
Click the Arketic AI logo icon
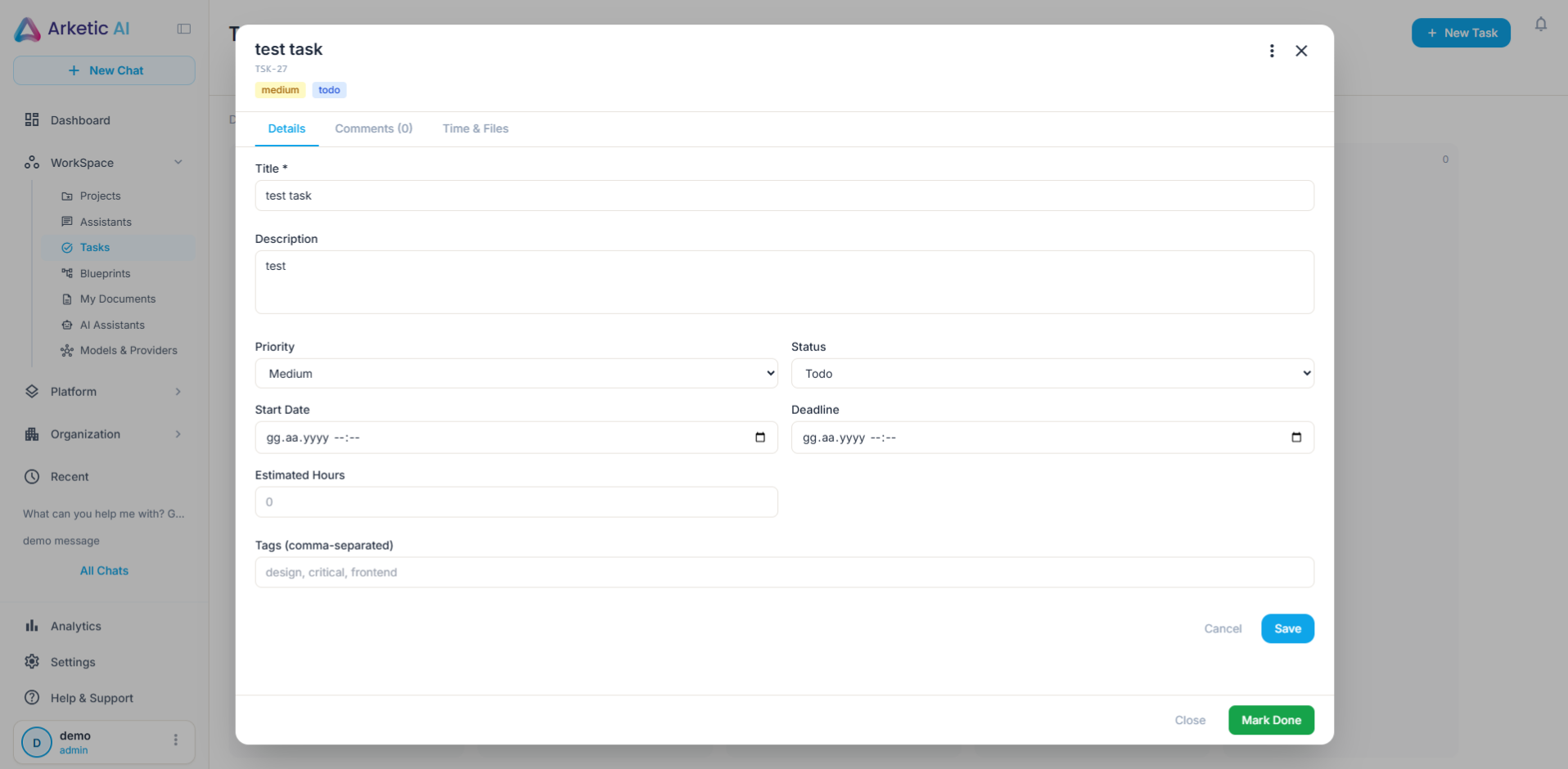(27, 29)
